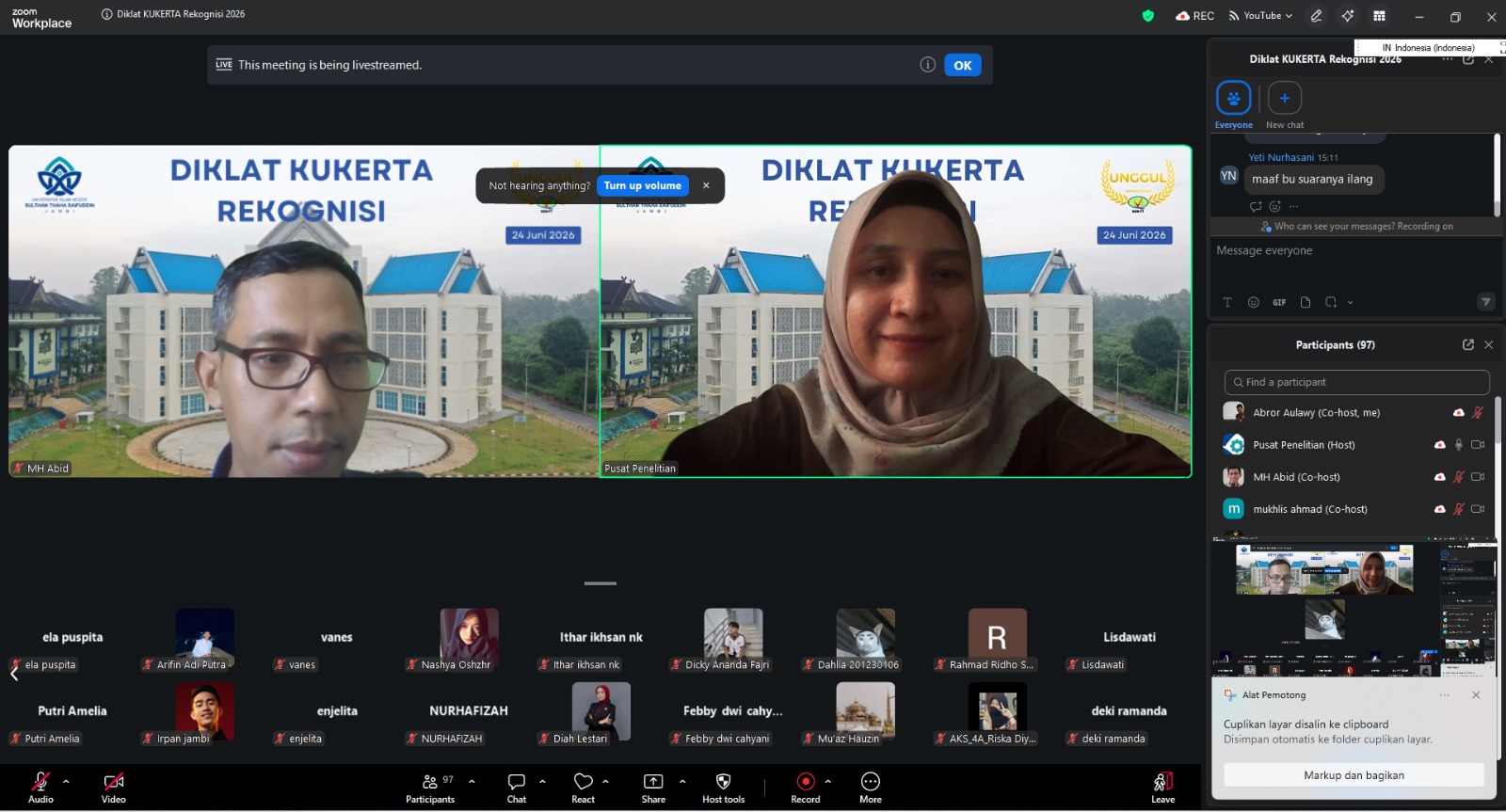Open the annotate pencil icon
The height and width of the screenshot is (812, 1506).
click(x=1316, y=16)
